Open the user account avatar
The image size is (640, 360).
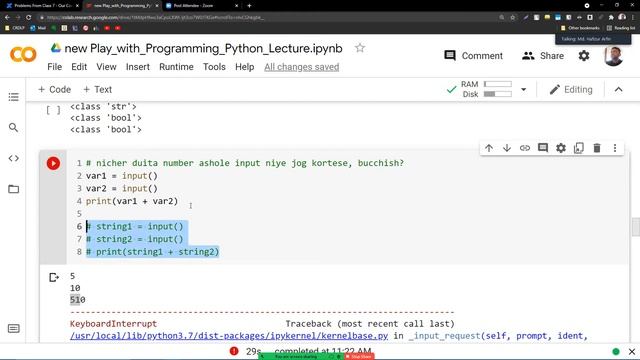tap(613, 56)
